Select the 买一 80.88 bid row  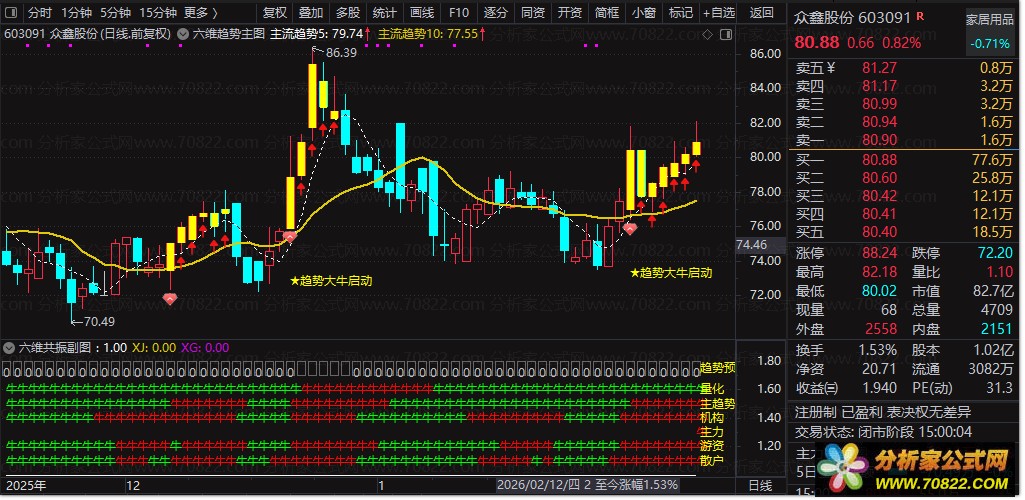pos(903,160)
